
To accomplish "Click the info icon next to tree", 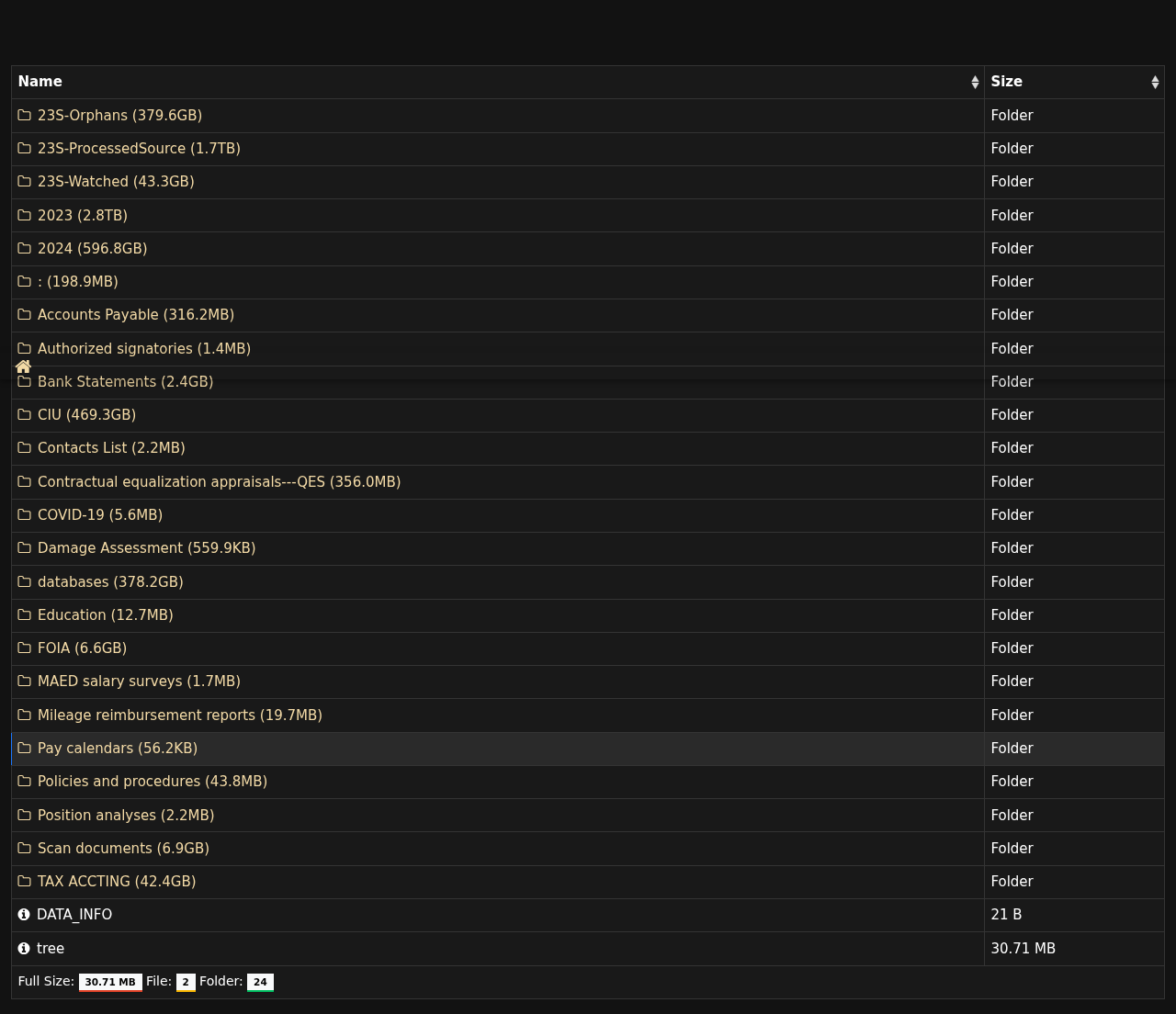I will point(24,948).
